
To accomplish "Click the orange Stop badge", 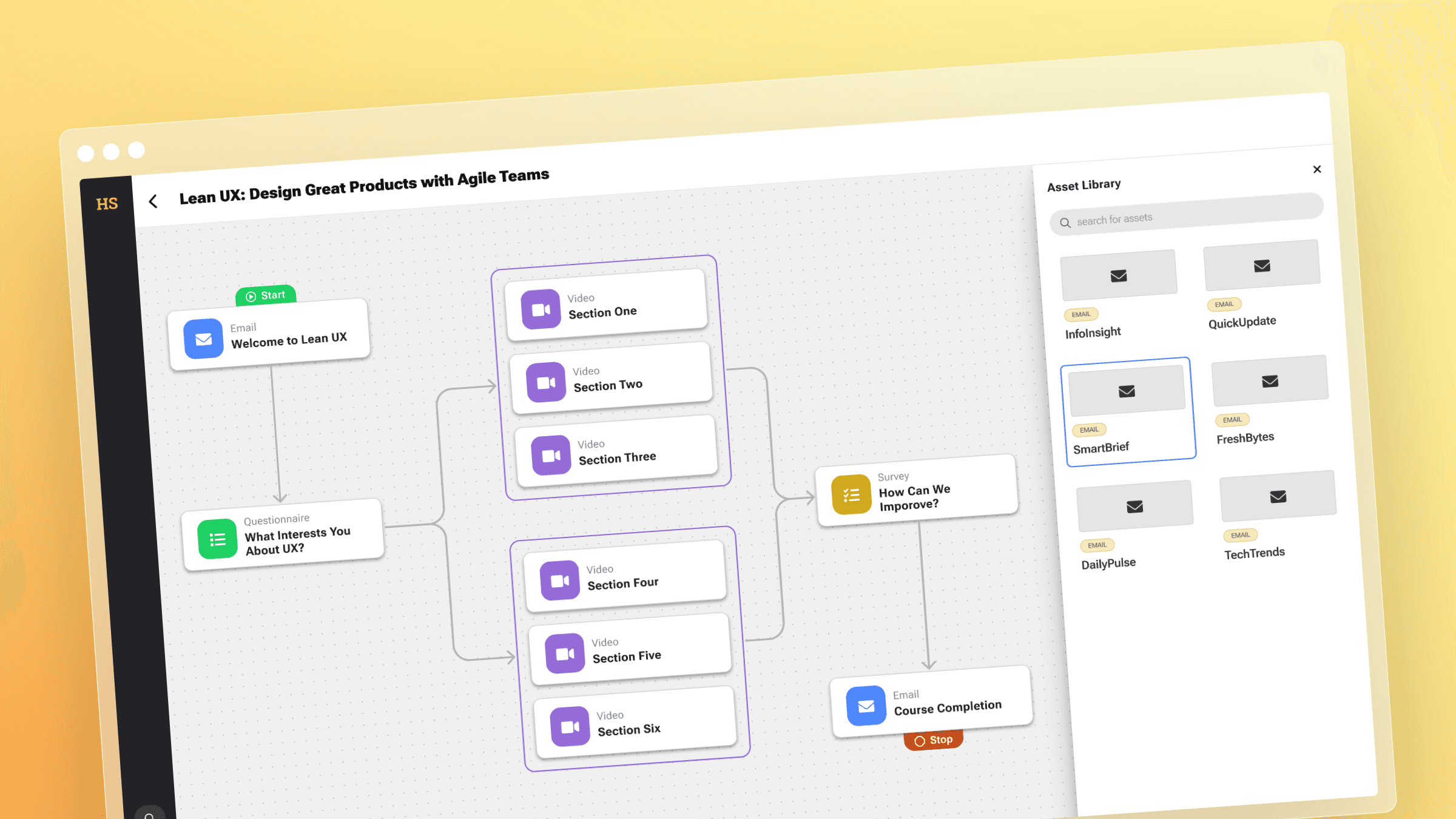I will pos(933,740).
